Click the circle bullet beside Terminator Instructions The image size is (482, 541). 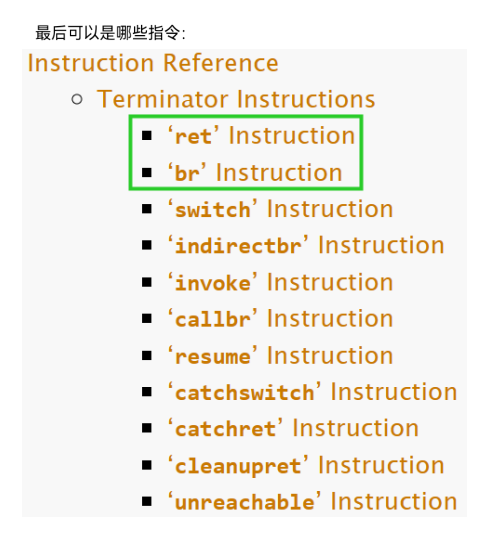[x=77, y=100]
